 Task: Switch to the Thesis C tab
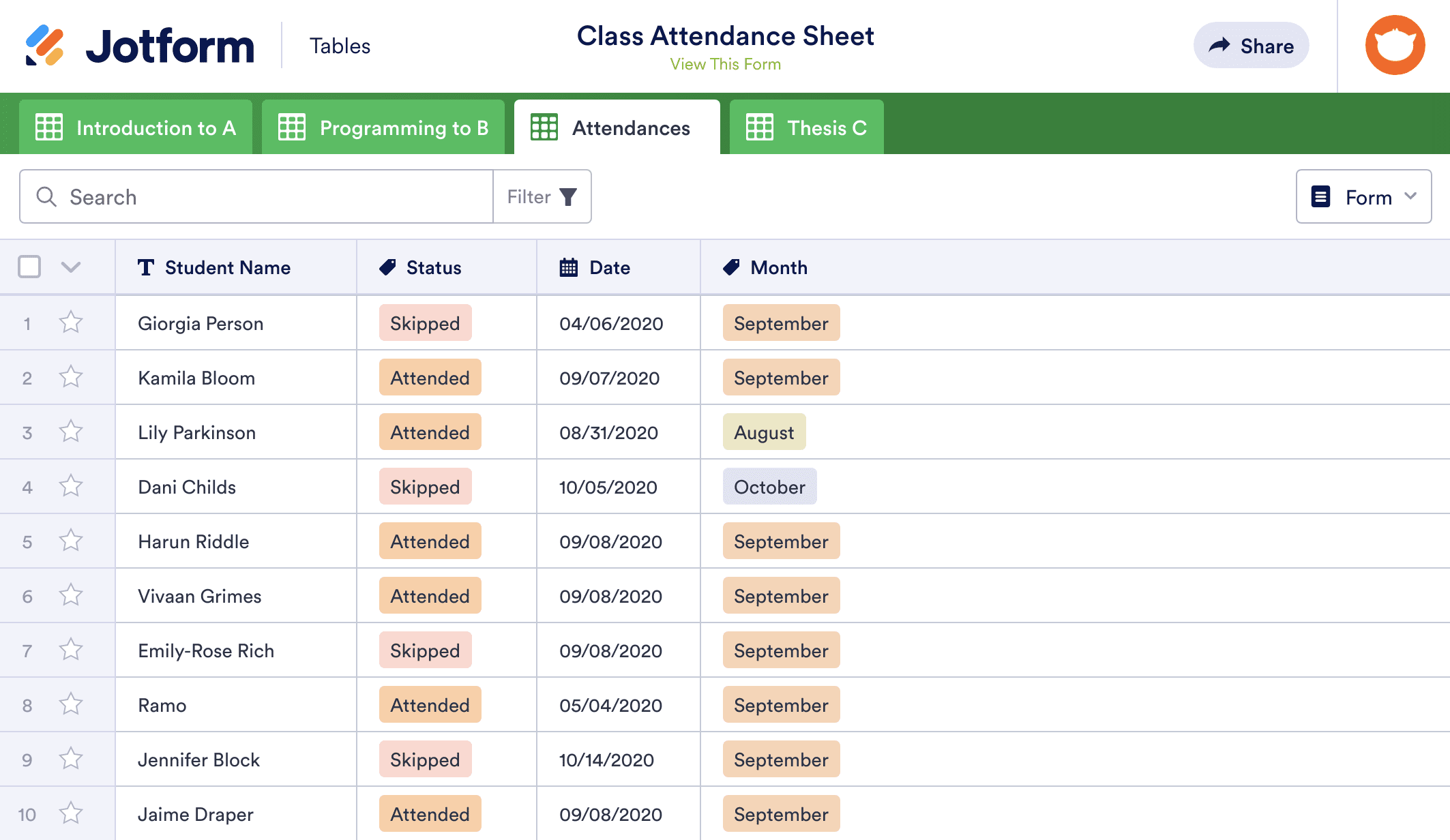806,128
